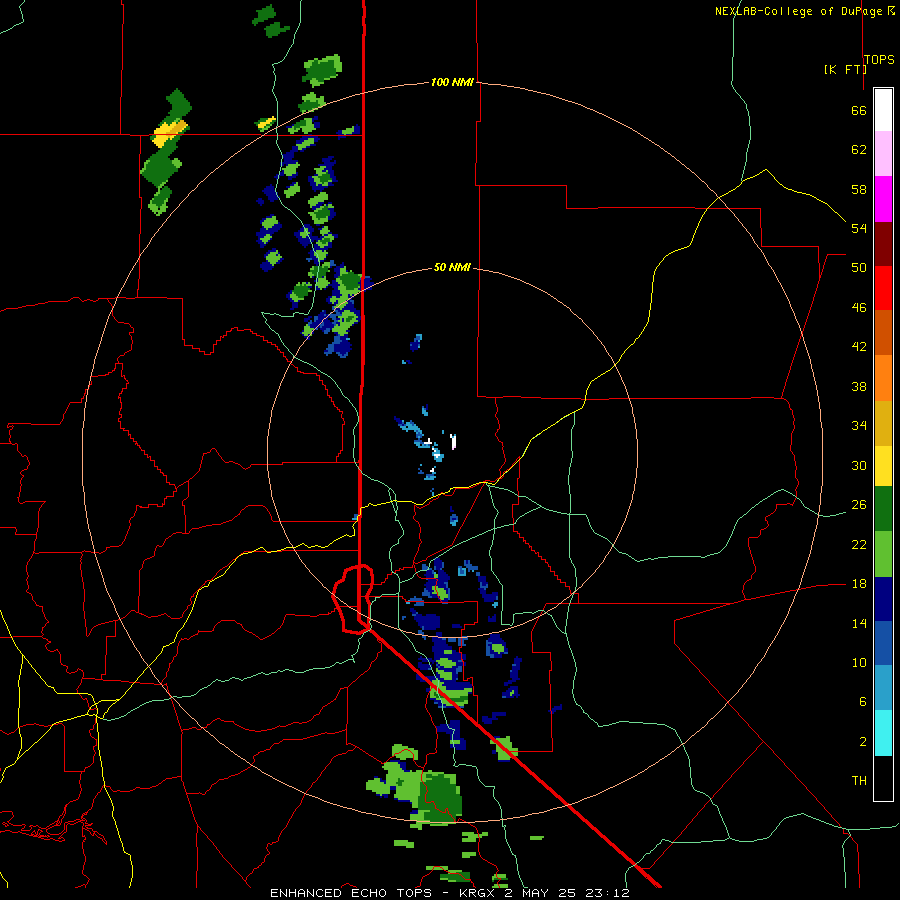Click the black TH threshold legend swatch
Image resolution: width=900 pixels, height=900 pixels.
(x=883, y=778)
